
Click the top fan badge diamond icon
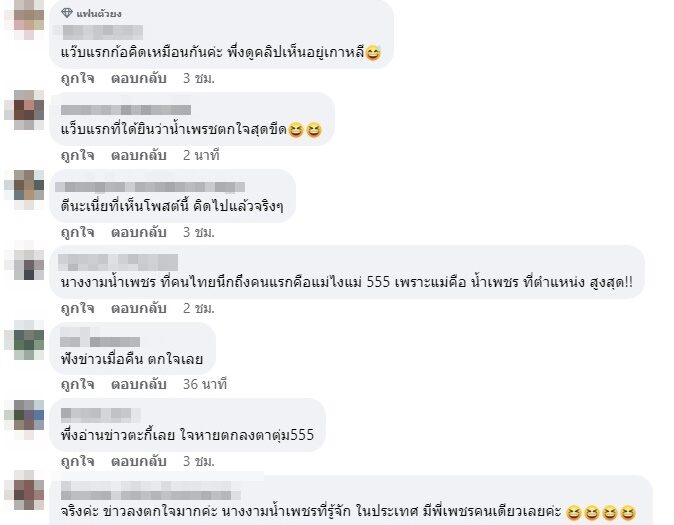(67, 13)
